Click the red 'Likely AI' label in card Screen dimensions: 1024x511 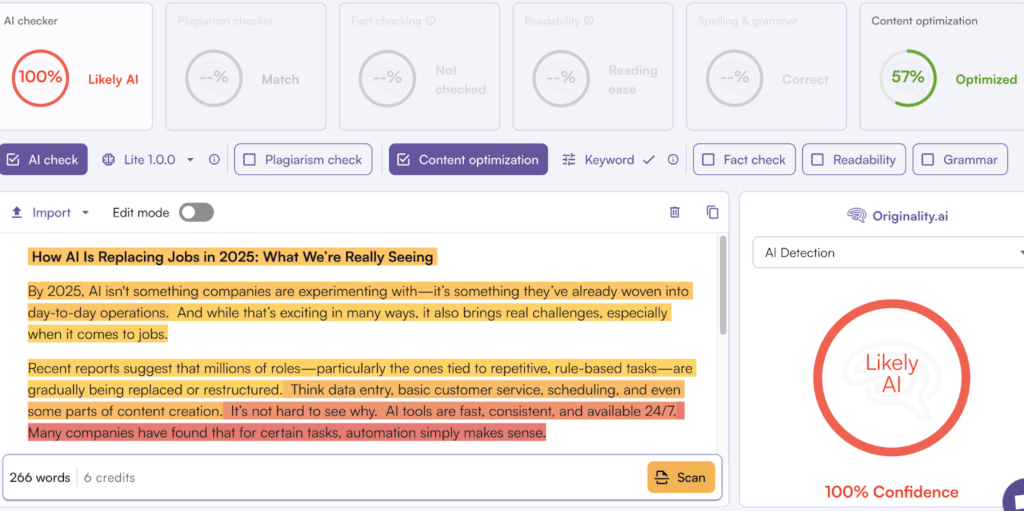(x=114, y=80)
